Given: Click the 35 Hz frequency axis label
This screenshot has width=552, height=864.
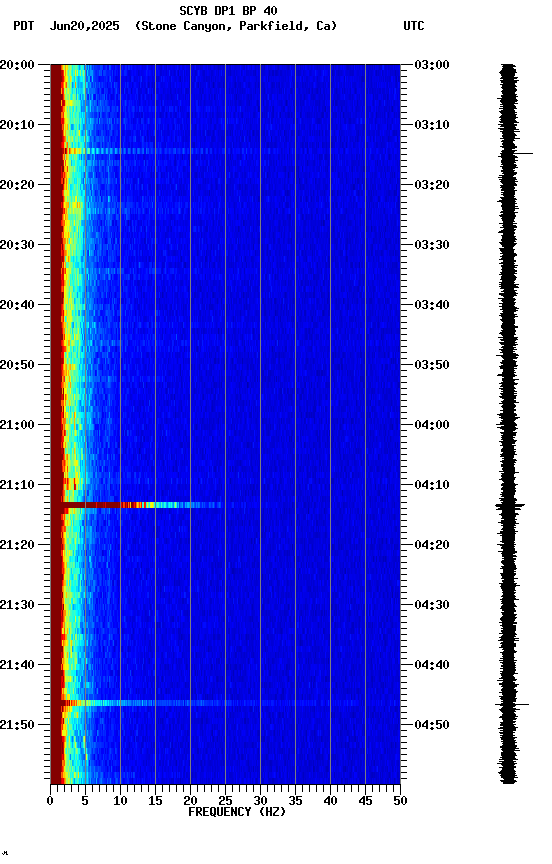Looking at the screenshot, I should pos(295,801).
